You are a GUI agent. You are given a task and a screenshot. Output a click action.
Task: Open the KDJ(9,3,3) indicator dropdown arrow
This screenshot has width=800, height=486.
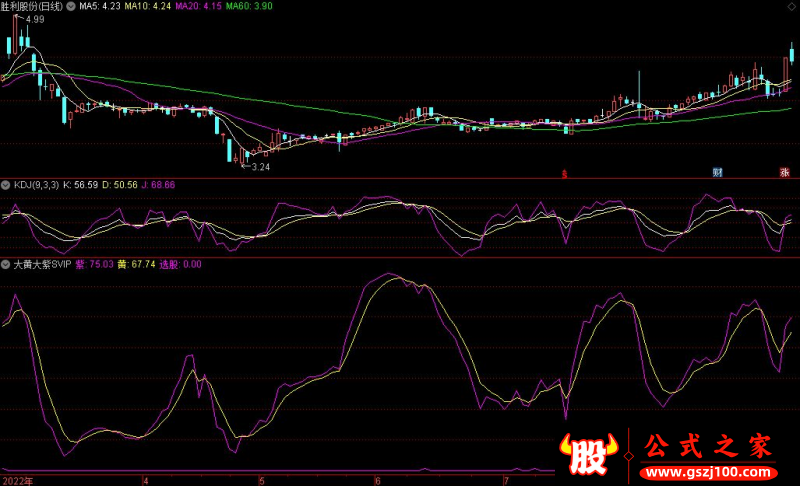(6, 185)
